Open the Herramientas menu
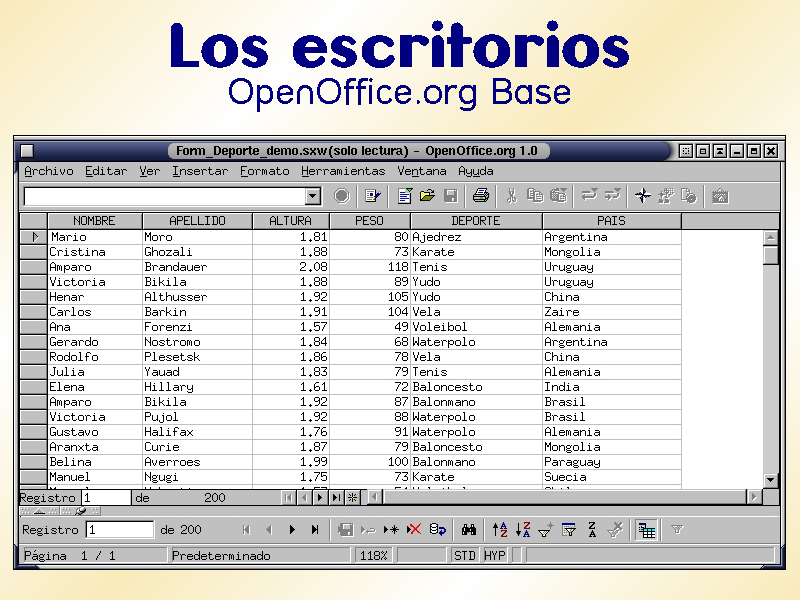 click(x=343, y=171)
